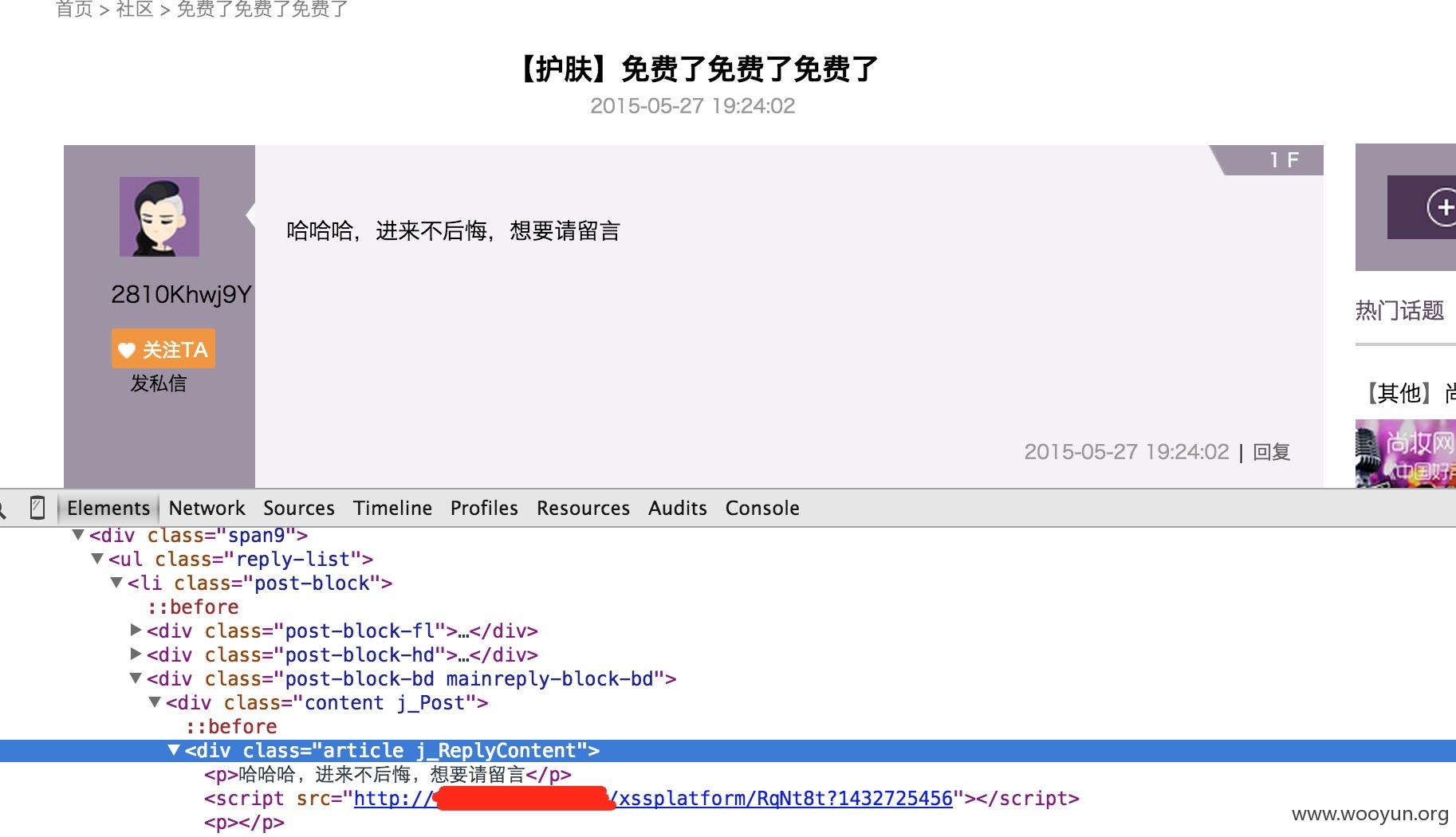The image size is (1456, 837).
Task: Open the user avatar of 2810Khwj9Y
Action: [x=159, y=217]
